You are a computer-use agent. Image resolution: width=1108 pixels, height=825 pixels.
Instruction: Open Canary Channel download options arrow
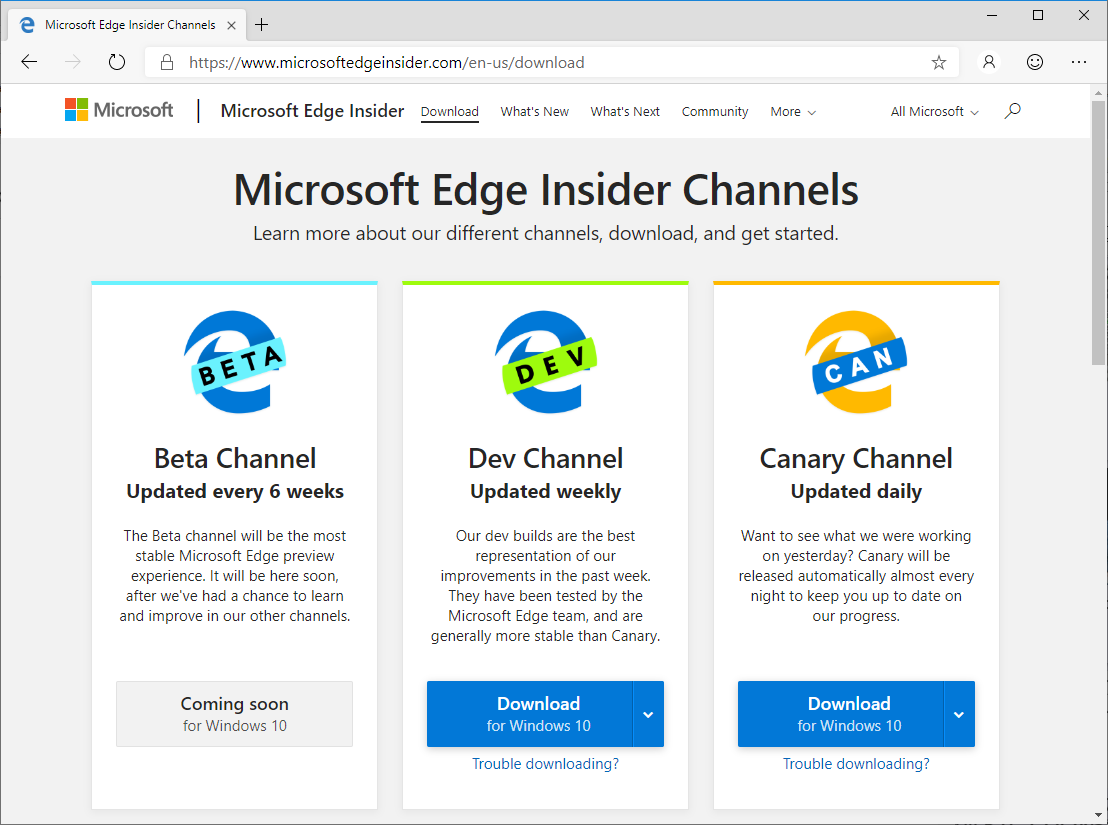pos(959,714)
